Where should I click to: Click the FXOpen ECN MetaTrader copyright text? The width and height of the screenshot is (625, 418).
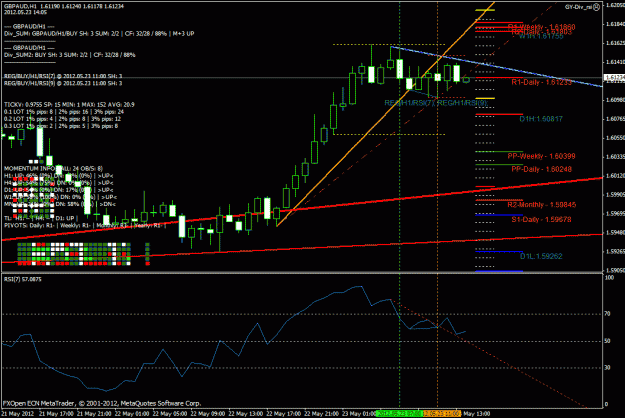click(x=102, y=403)
